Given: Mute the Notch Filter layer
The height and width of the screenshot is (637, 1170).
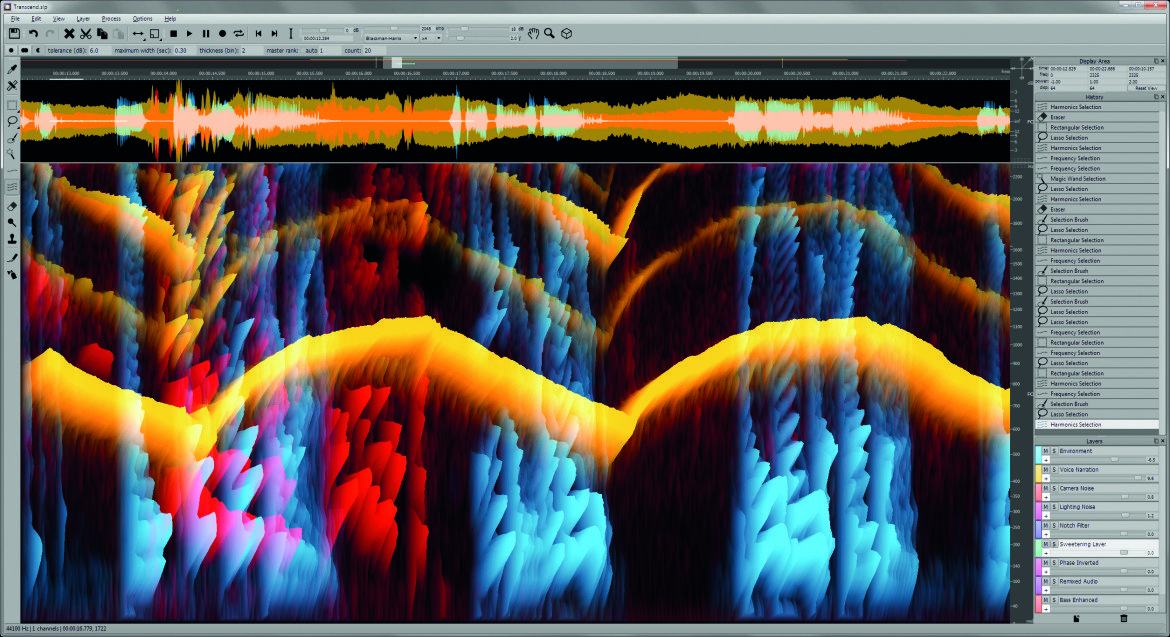Looking at the screenshot, I should tap(1045, 526).
